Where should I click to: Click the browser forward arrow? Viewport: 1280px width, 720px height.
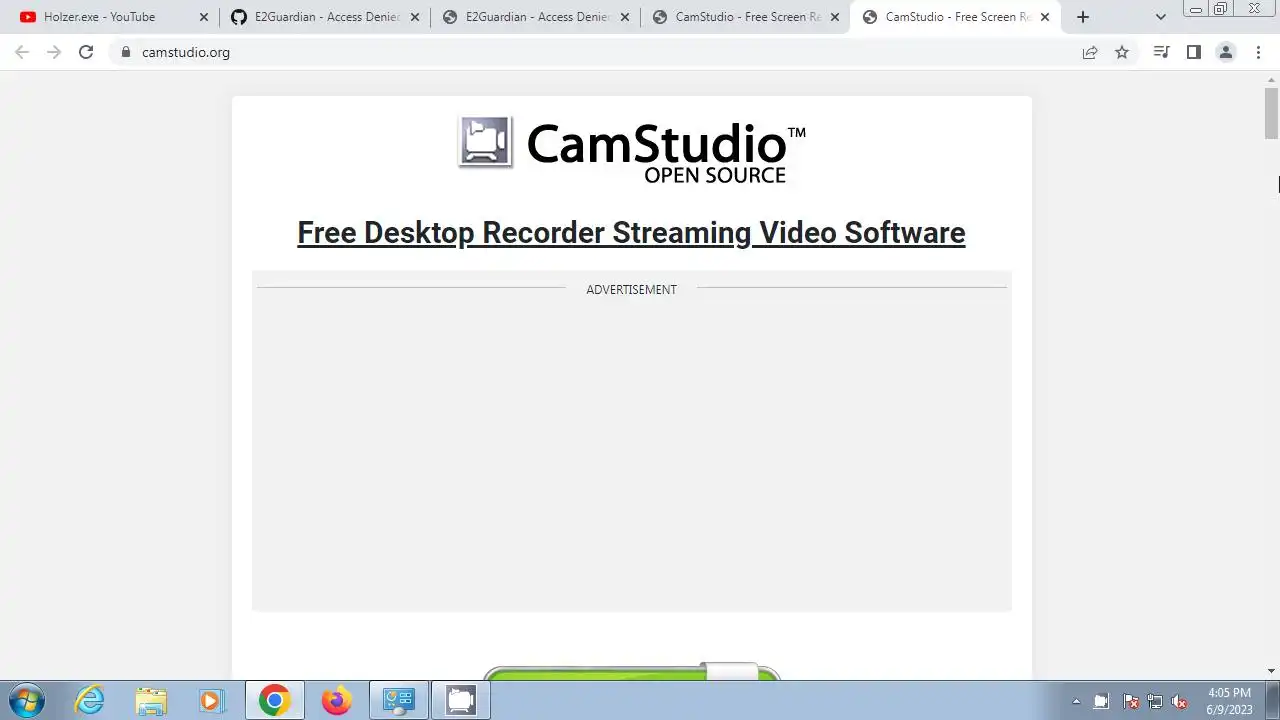coord(54,52)
